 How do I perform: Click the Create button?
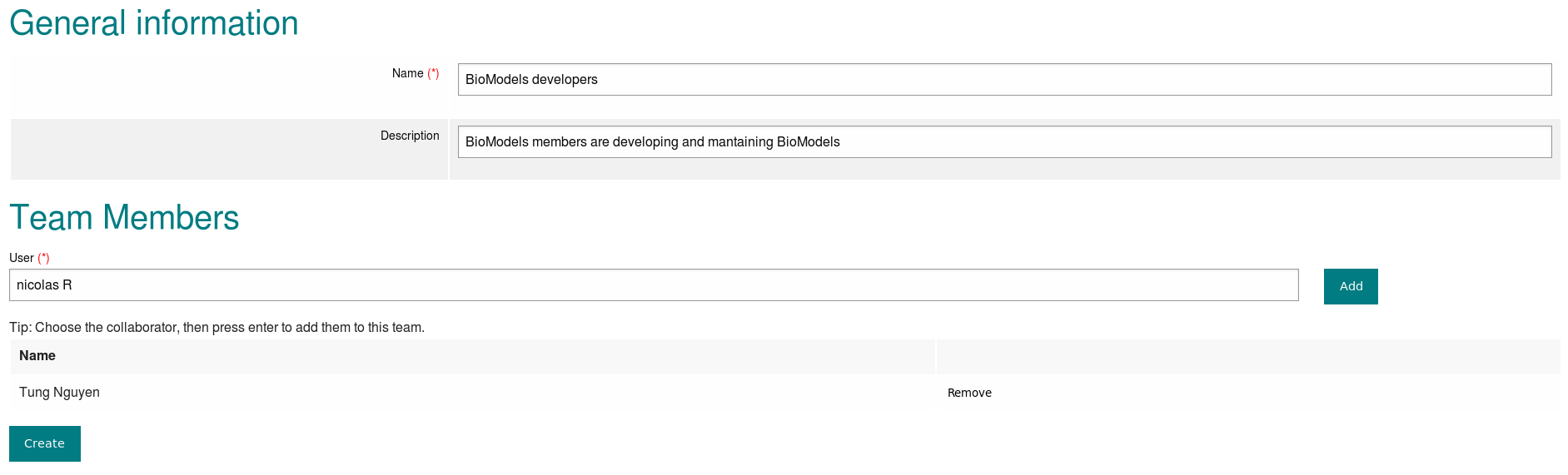[45, 443]
